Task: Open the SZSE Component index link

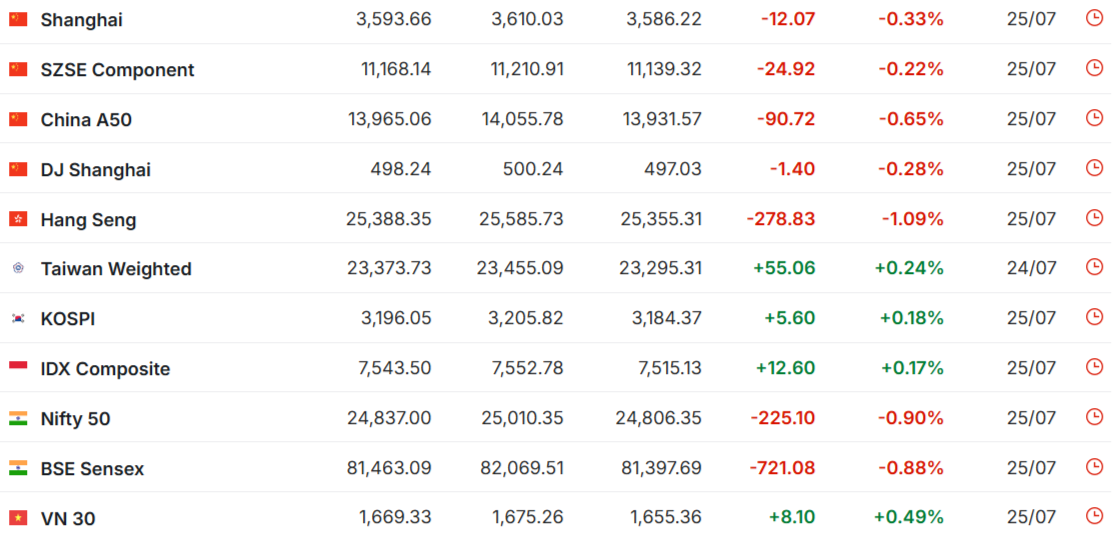Action: [x=118, y=70]
